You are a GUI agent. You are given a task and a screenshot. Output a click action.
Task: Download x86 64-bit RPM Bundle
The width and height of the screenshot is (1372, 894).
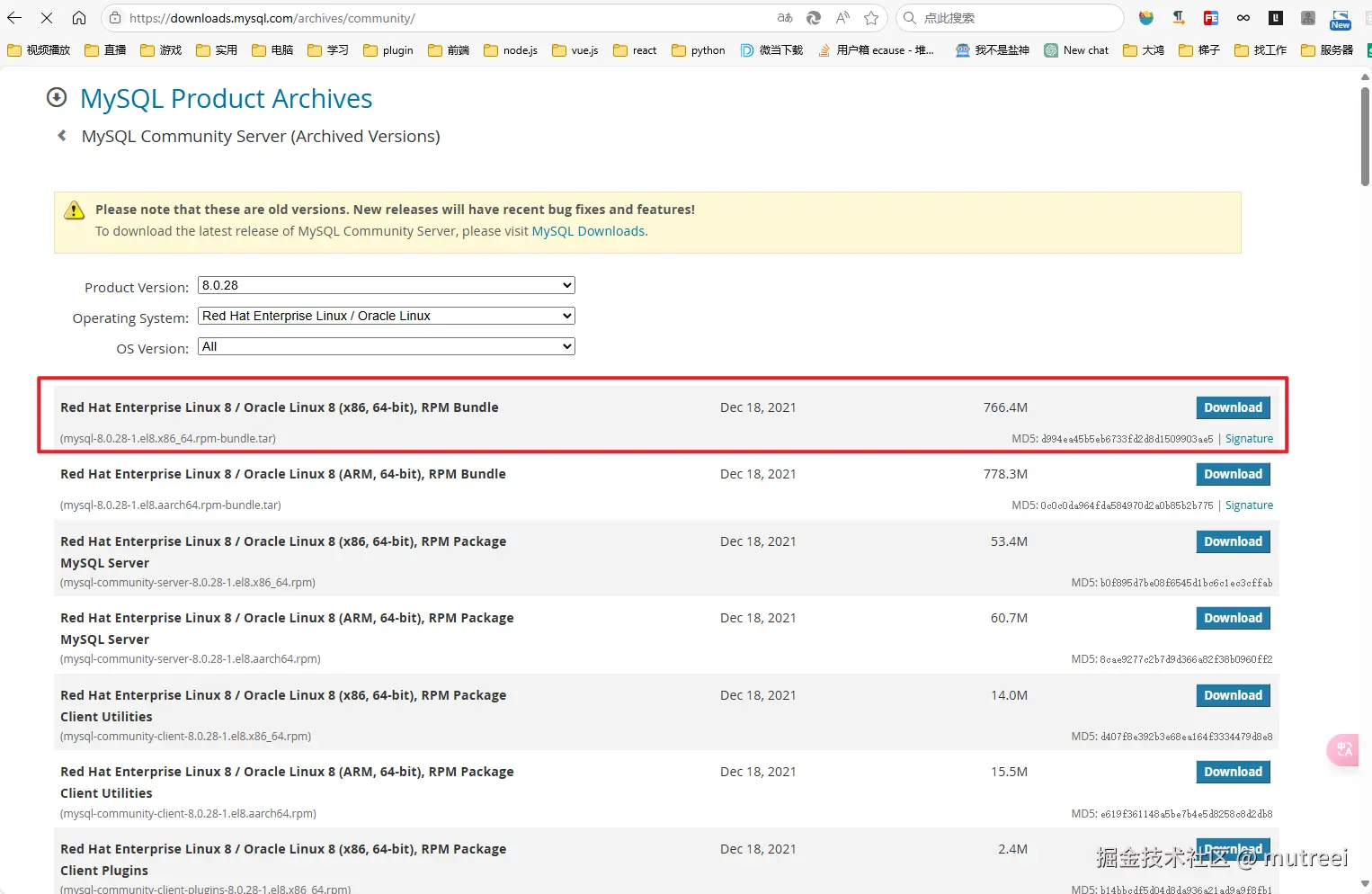click(x=1233, y=407)
